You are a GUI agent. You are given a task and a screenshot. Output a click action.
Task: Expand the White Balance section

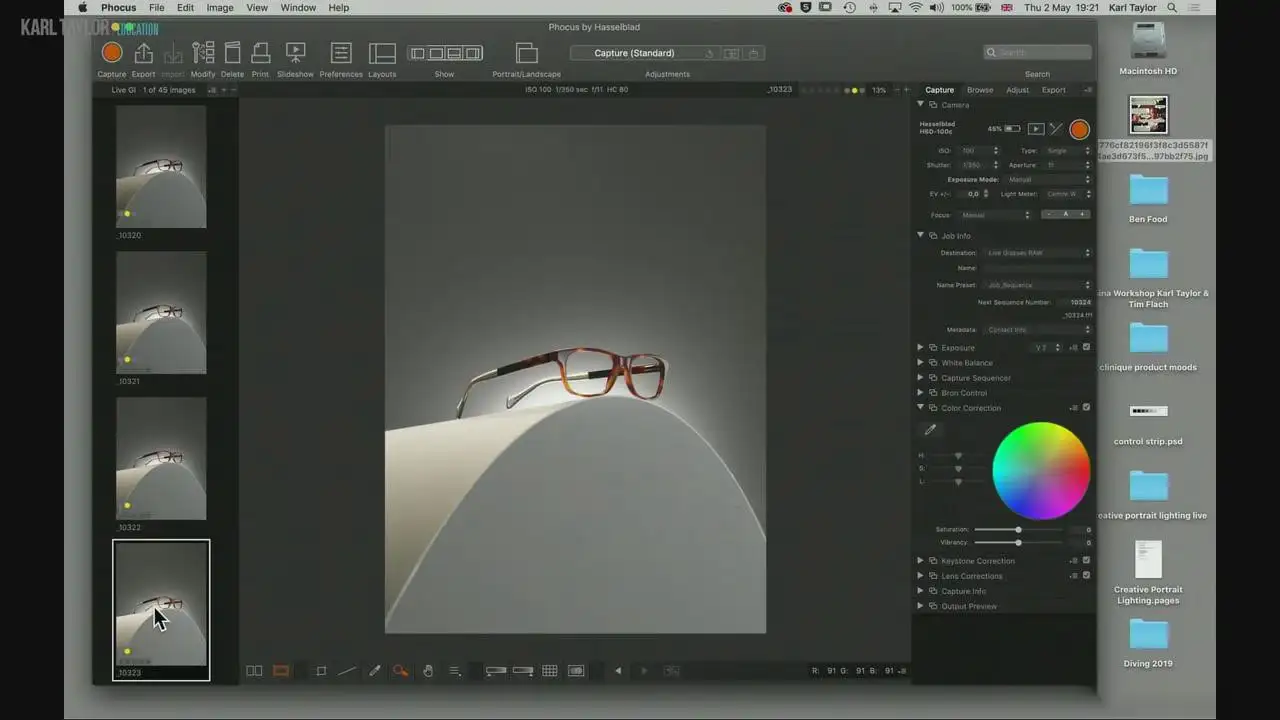click(921, 362)
